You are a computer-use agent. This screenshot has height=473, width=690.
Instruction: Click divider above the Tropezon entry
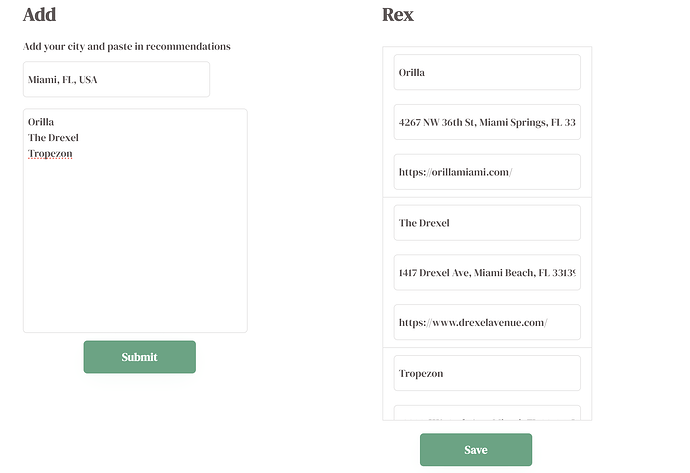(x=487, y=347)
